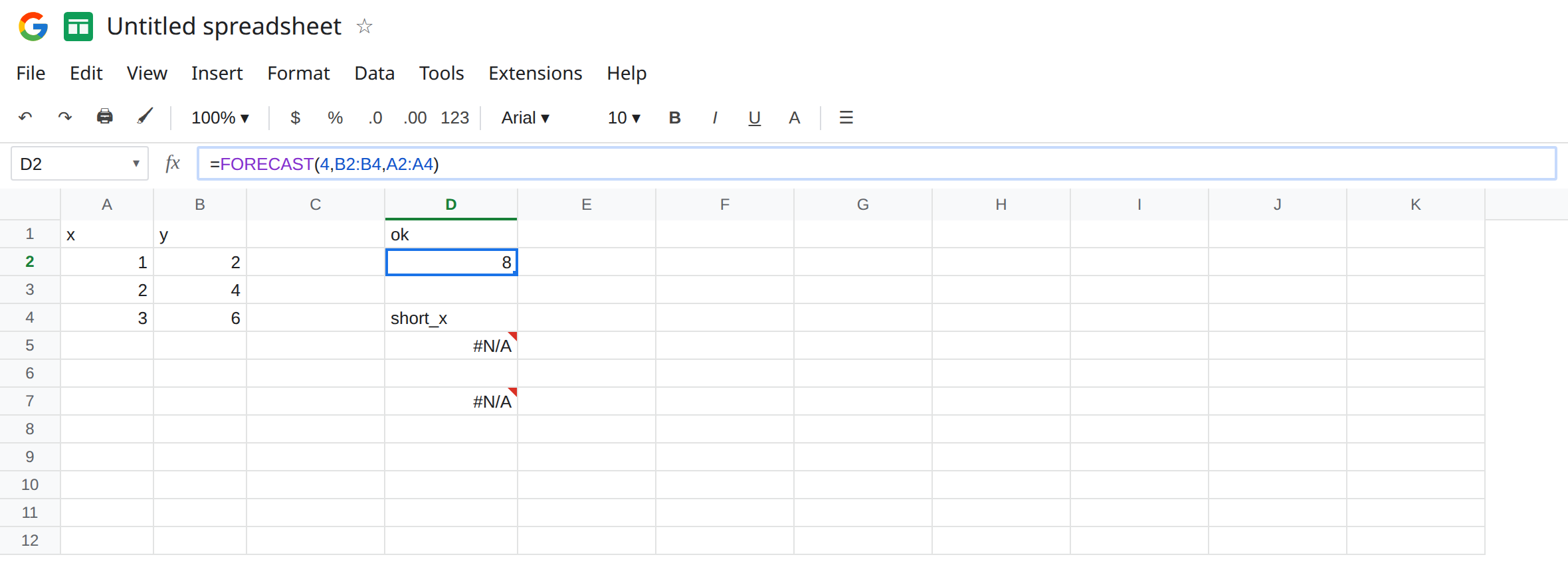Select the #N/A cell in row 5
Image resolution: width=1568 pixels, height=563 pixels.
pyautogui.click(x=451, y=345)
